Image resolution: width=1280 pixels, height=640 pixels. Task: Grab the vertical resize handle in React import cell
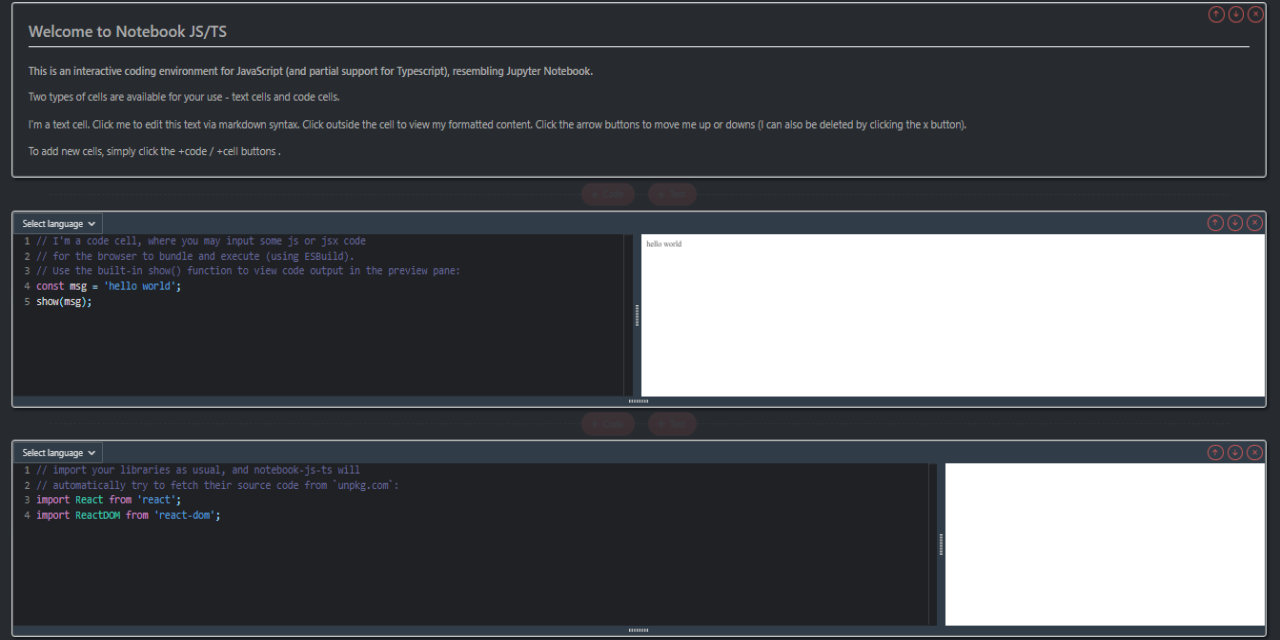click(x=941, y=545)
